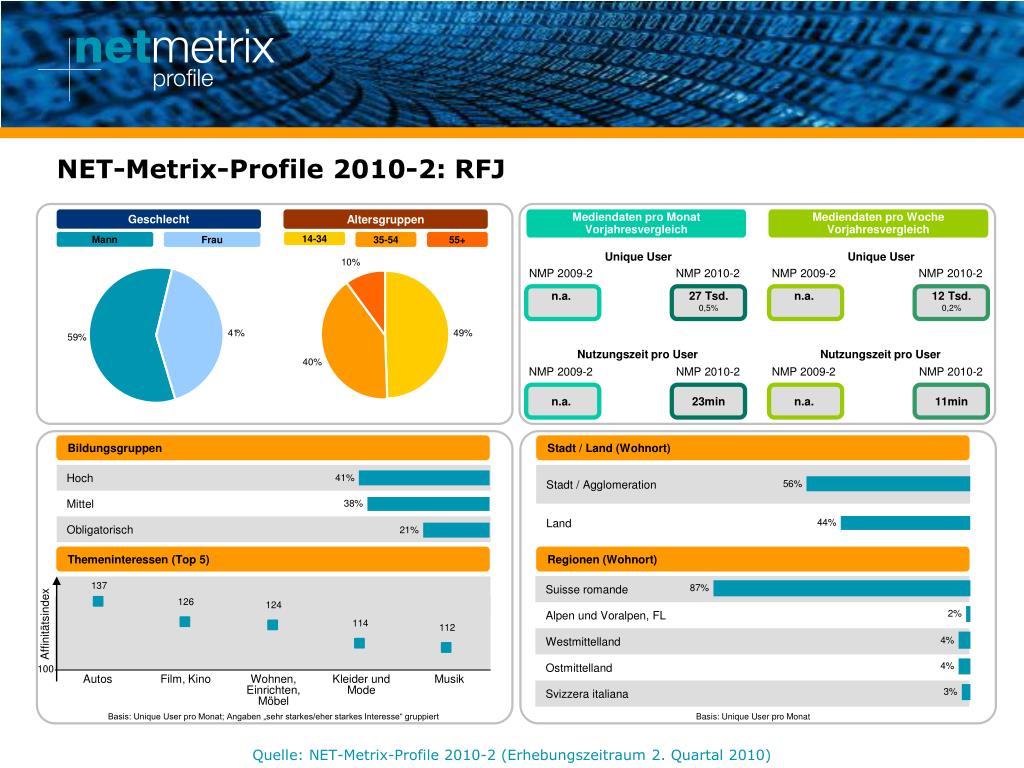The height and width of the screenshot is (768, 1024).
Task: Click the Obligatorisch 21% bar
Action: 456,530
